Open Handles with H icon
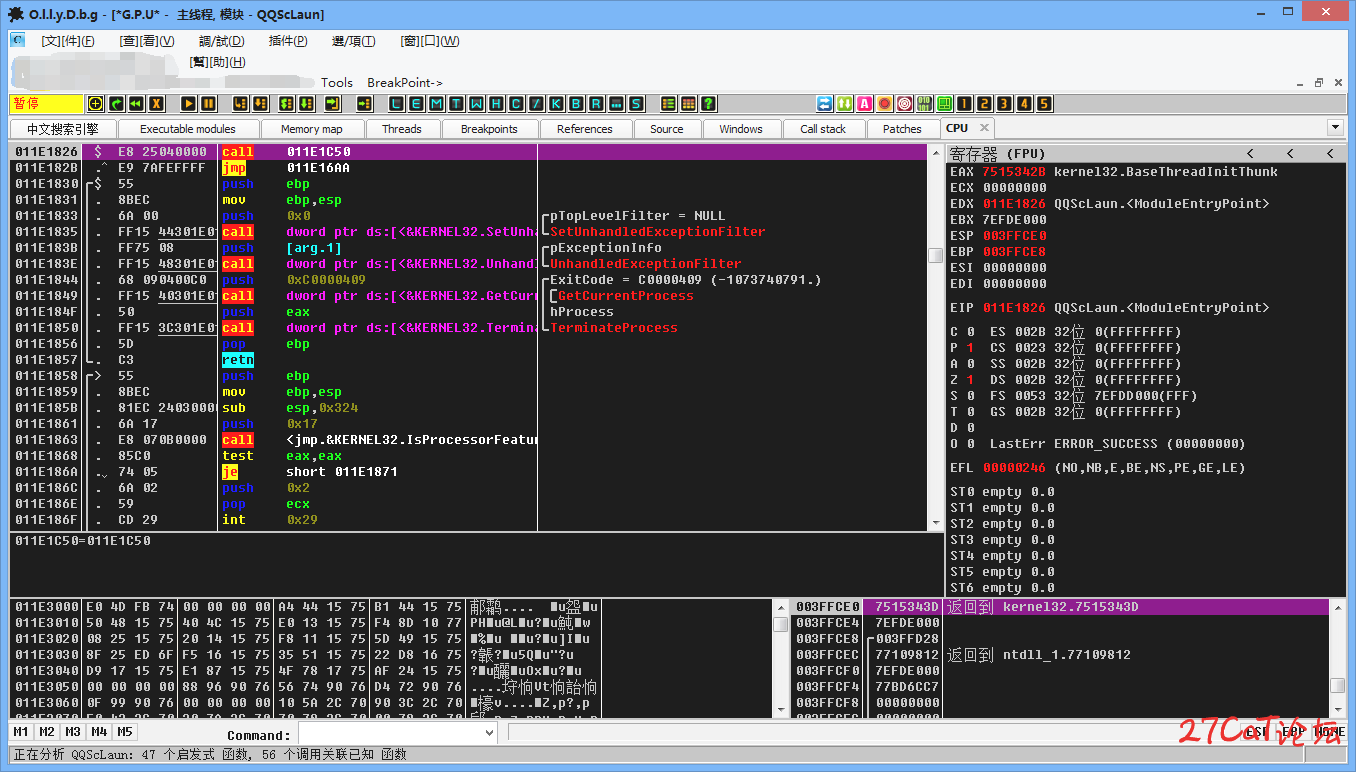1356x772 pixels. point(496,104)
